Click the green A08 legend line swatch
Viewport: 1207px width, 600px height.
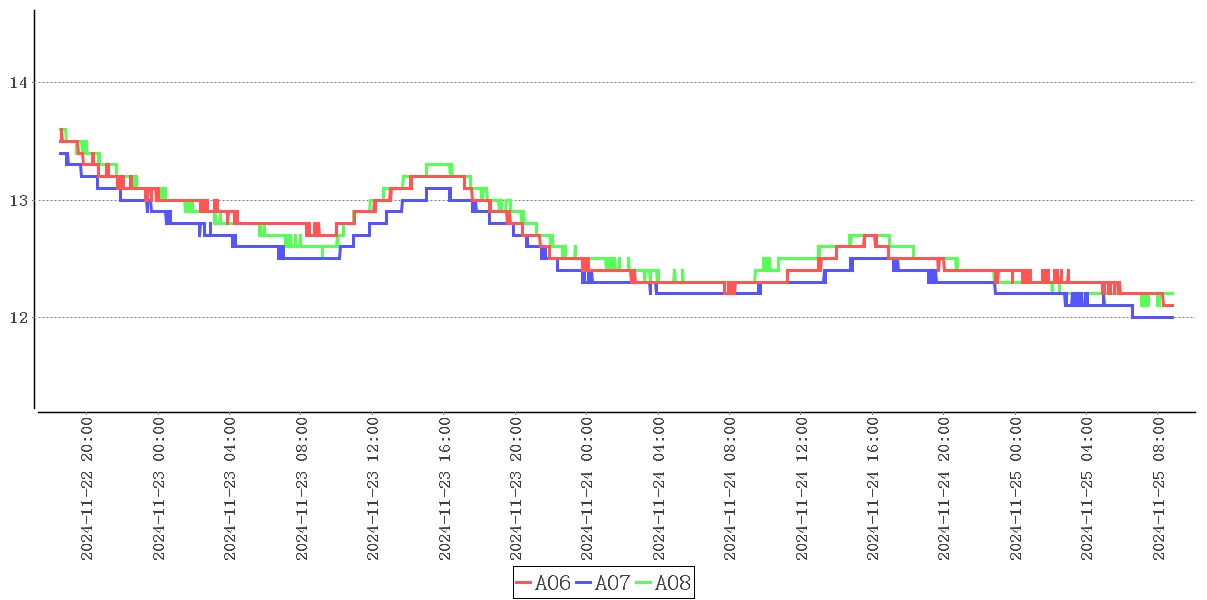645,583
